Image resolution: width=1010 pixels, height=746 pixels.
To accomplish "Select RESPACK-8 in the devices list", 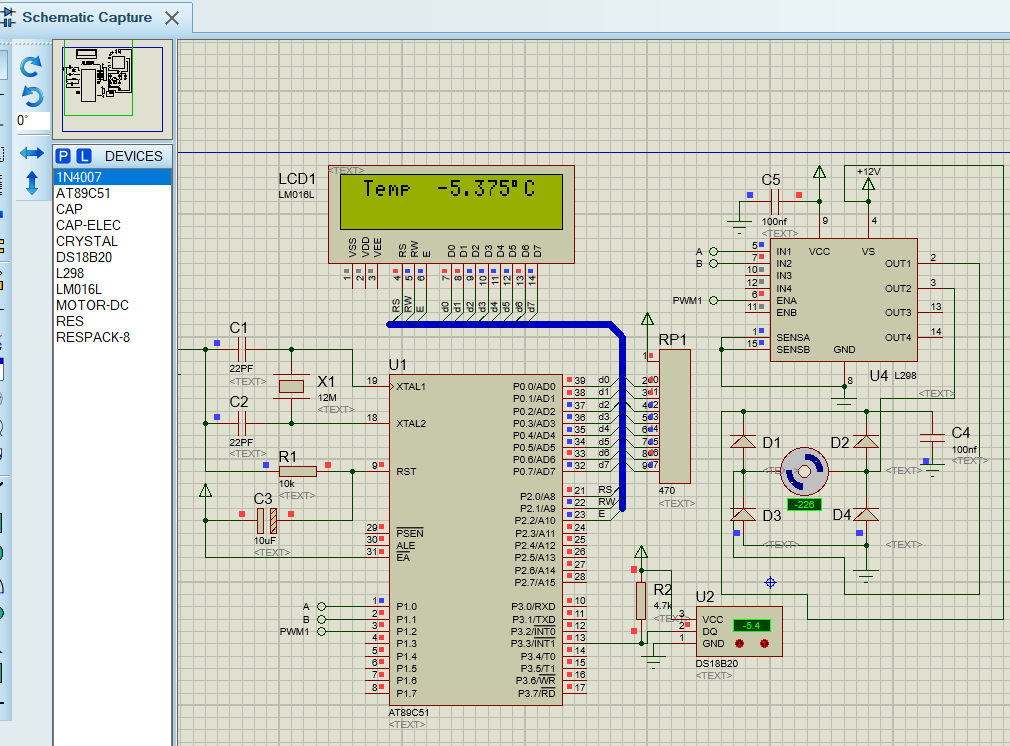I will [92, 337].
